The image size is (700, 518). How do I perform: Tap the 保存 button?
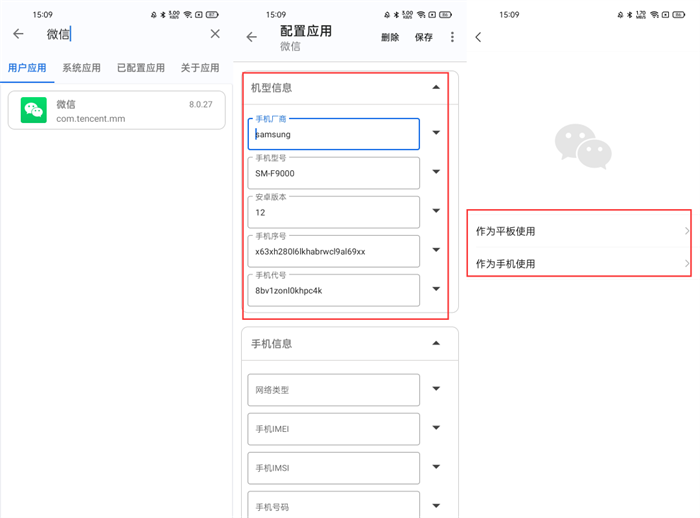coord(423,38)
